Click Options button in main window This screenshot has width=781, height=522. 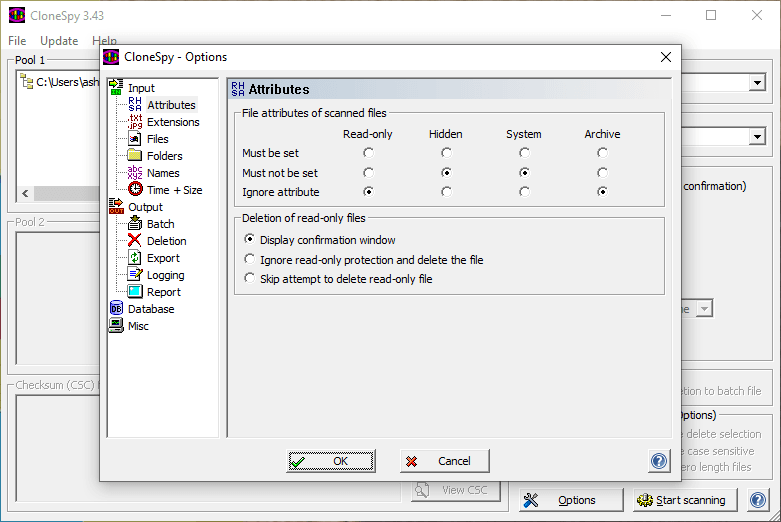pyautogui.click(x=571, y=500)
